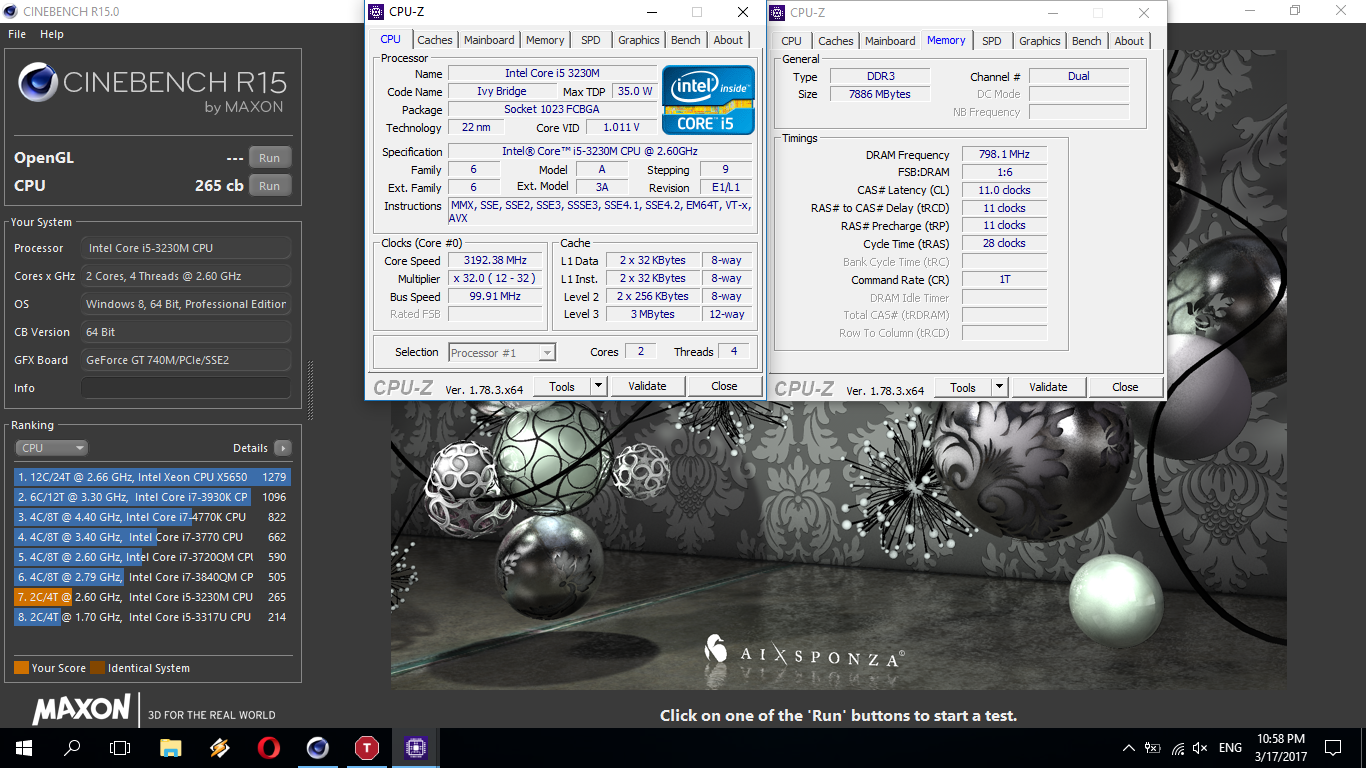The image size is (1366, 768).
Task: Click the panel splitter grip handle
Action: 310,390
